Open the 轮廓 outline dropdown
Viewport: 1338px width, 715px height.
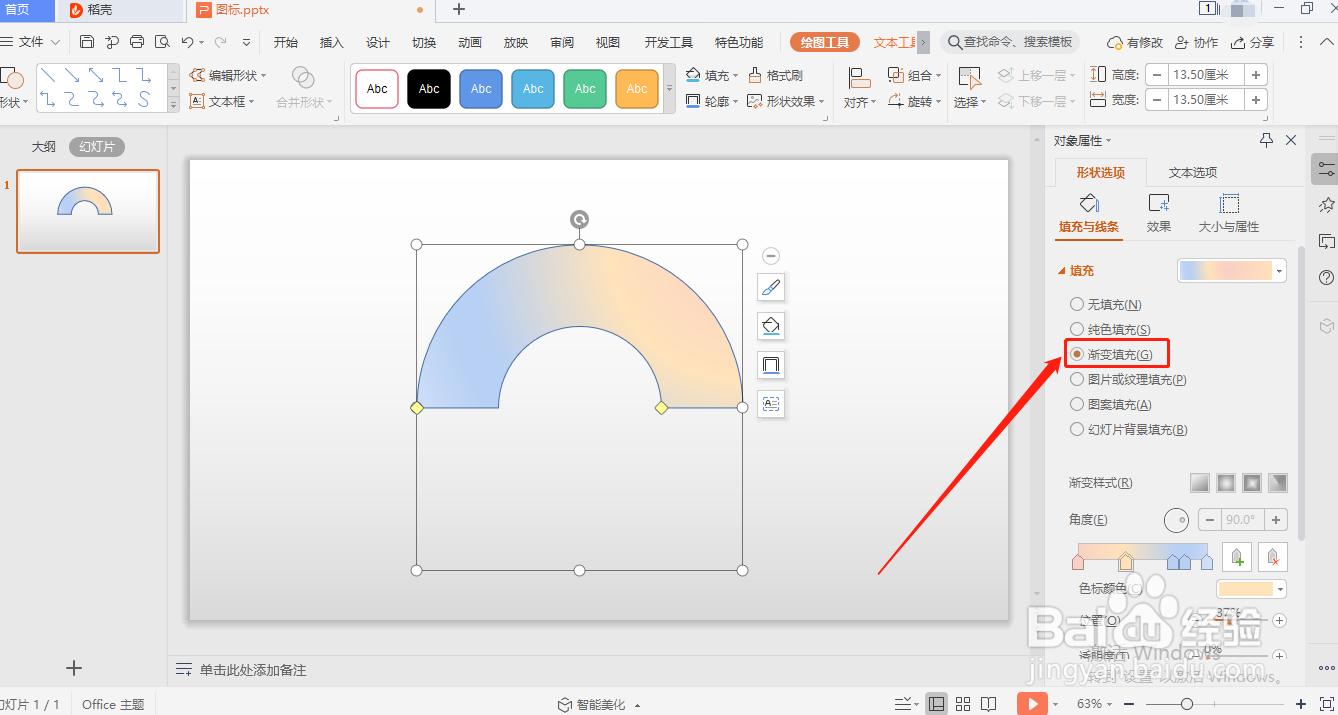click(712, 101)
